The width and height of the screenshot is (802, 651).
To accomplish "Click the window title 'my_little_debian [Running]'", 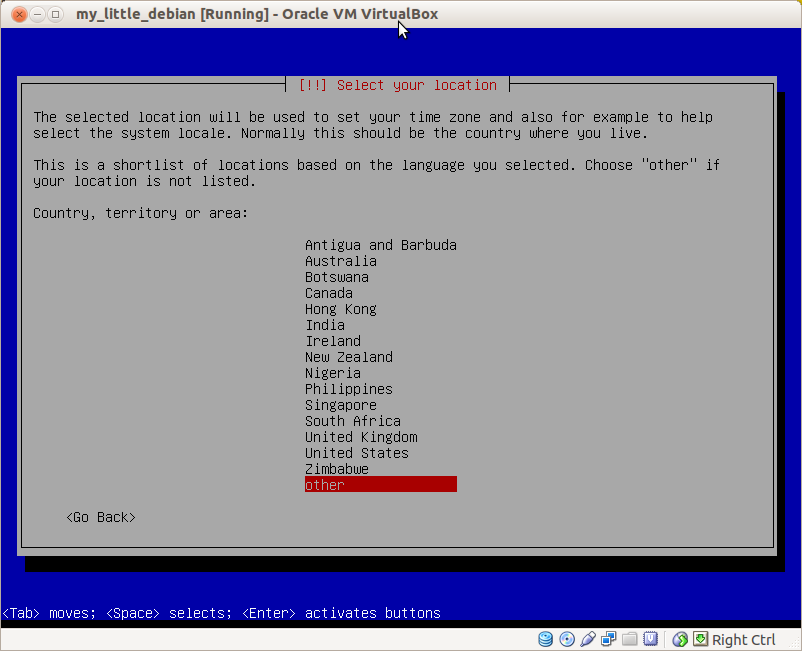I will point(172,14).
